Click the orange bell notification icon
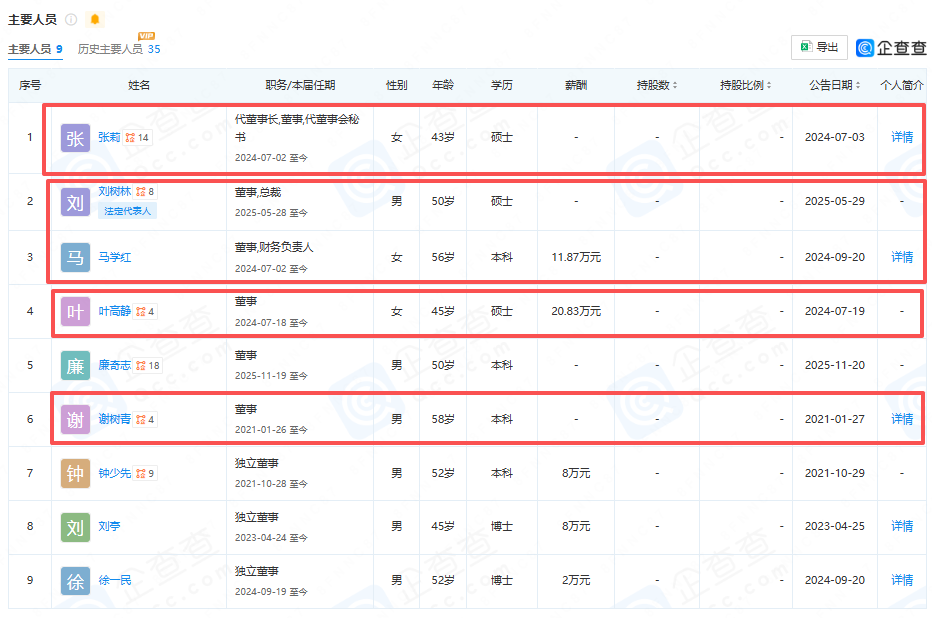Screen dimensions: 932x618 click(x=95, y=20)
